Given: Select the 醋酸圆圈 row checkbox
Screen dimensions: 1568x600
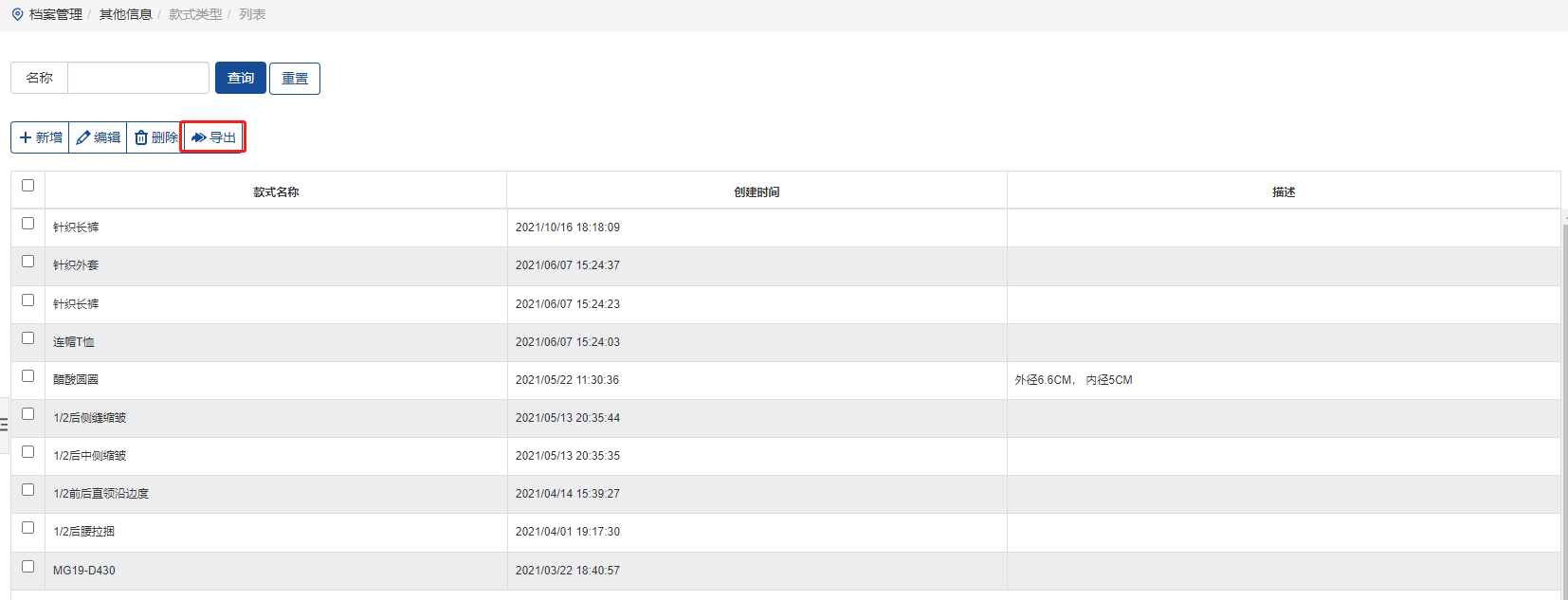Looking at the screenshot, I should click(x=27, y=376).
